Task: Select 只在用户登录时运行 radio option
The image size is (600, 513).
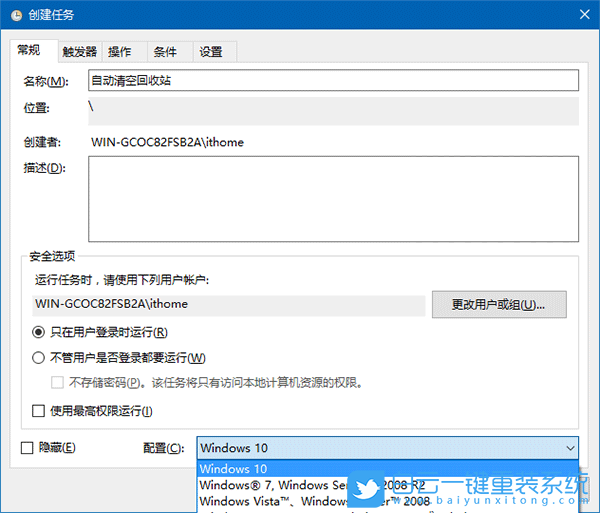Action: click(38, 332)
